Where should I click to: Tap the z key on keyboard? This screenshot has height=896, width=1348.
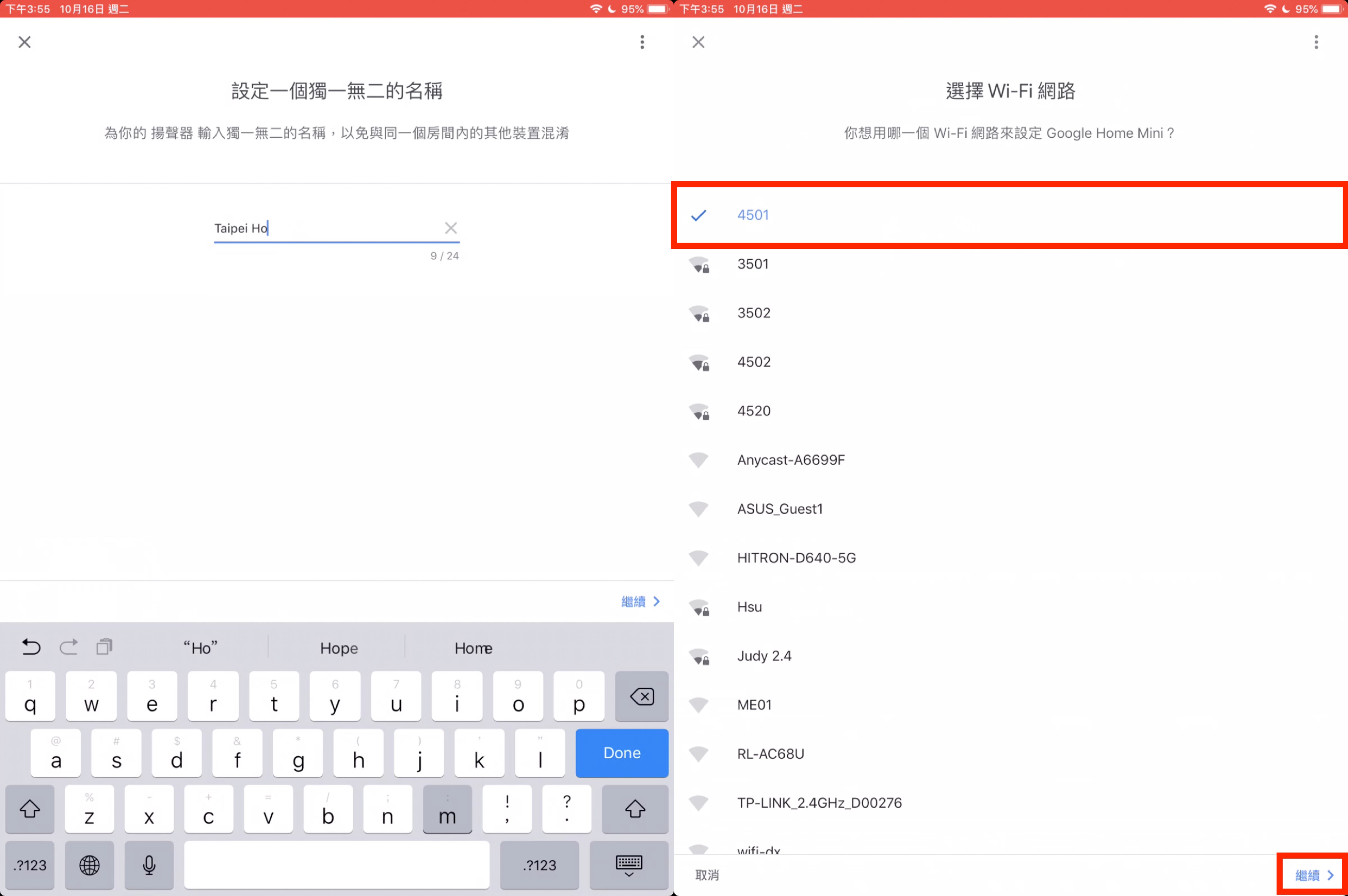89,809
